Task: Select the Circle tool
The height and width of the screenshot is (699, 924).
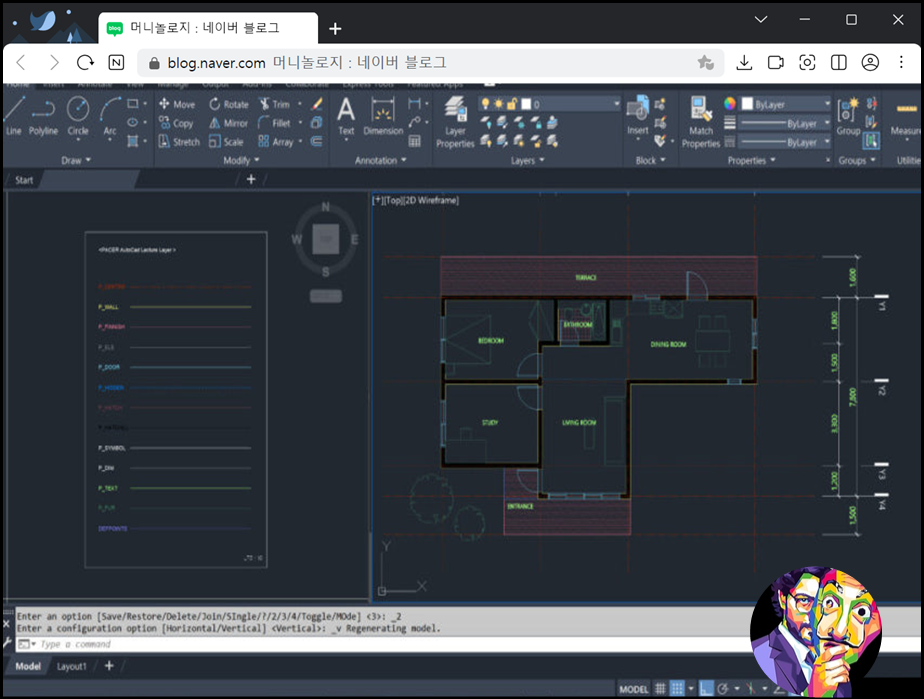Action: tap(78, 116)
